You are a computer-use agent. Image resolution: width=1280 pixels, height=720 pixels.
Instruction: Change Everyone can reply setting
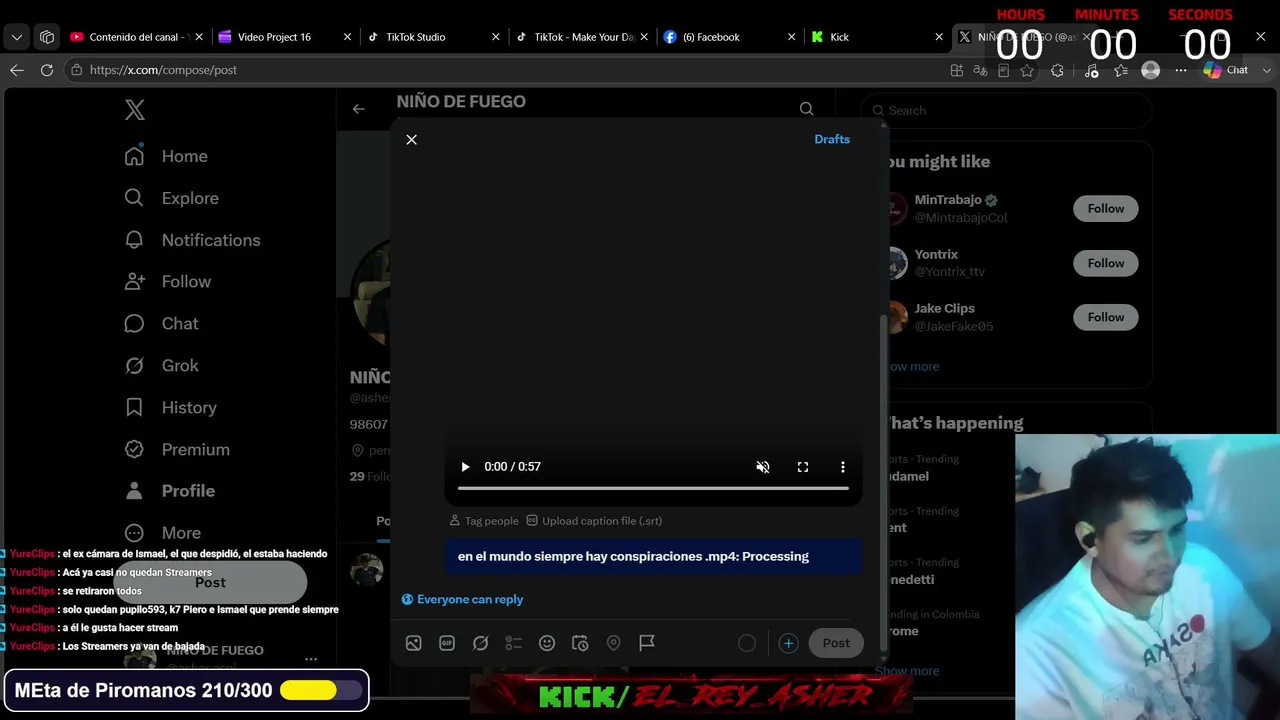462,599
